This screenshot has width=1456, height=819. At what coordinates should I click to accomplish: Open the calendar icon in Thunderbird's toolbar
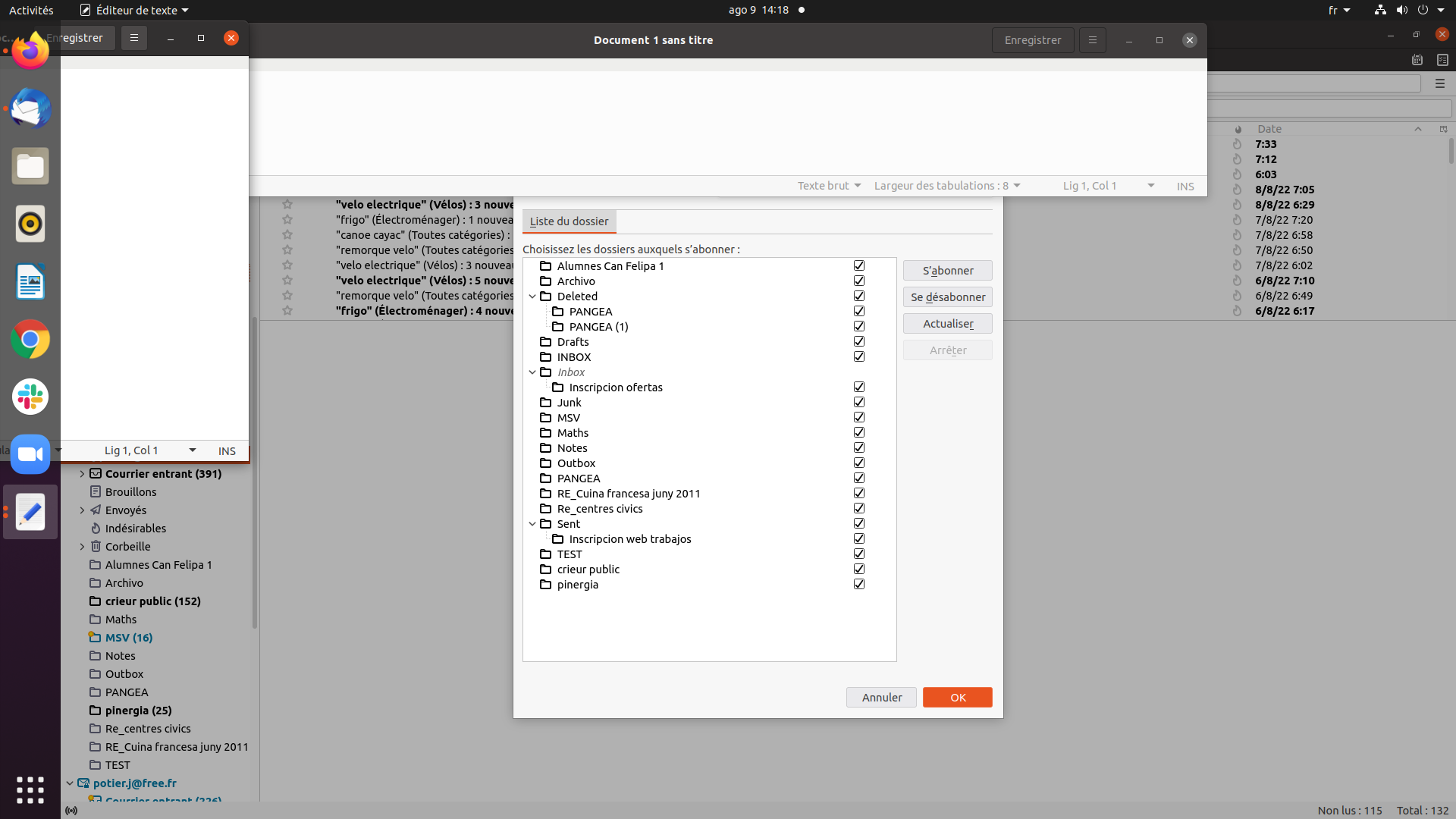click(x=1417, y=60)
